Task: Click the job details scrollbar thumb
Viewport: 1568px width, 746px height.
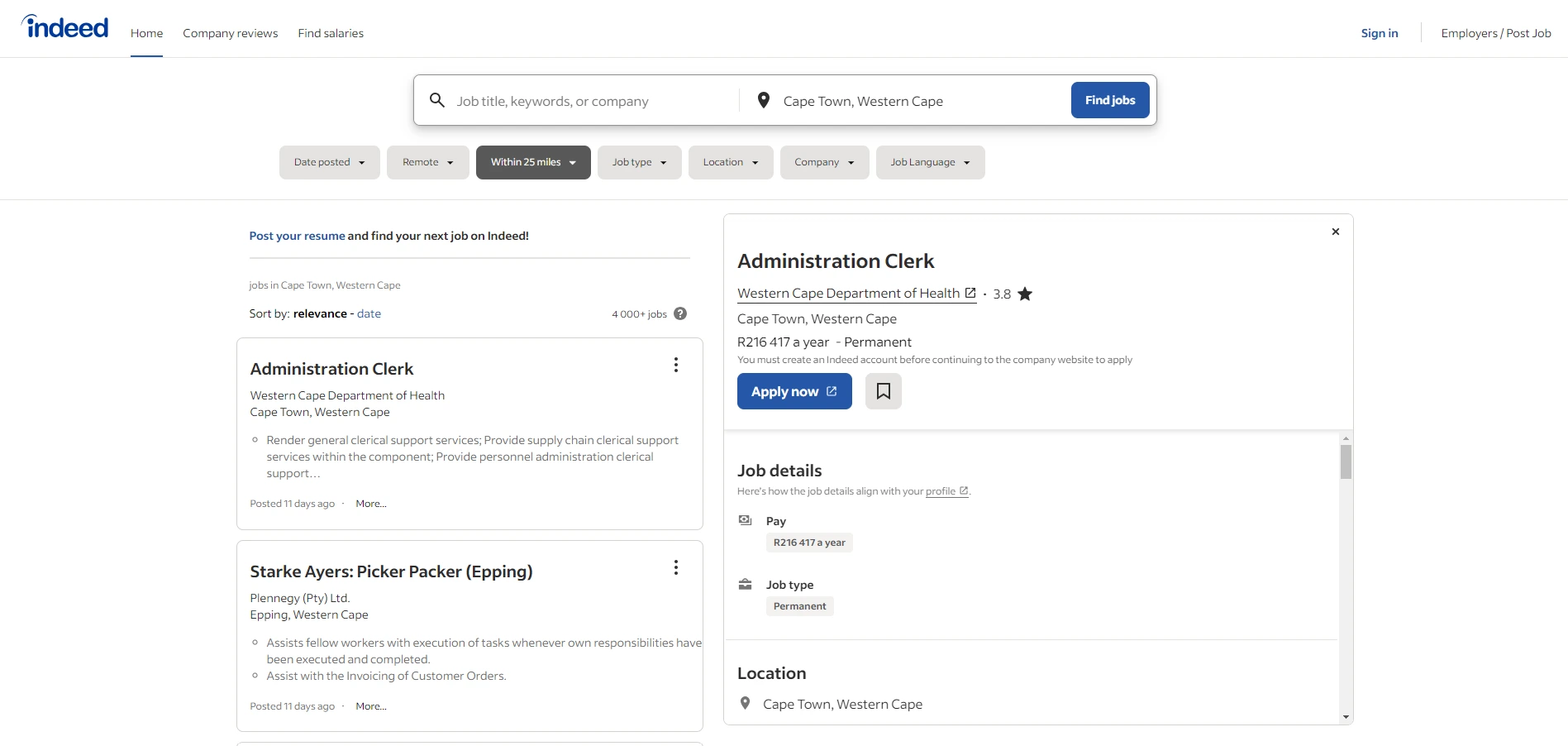Action: (1346, 461)
